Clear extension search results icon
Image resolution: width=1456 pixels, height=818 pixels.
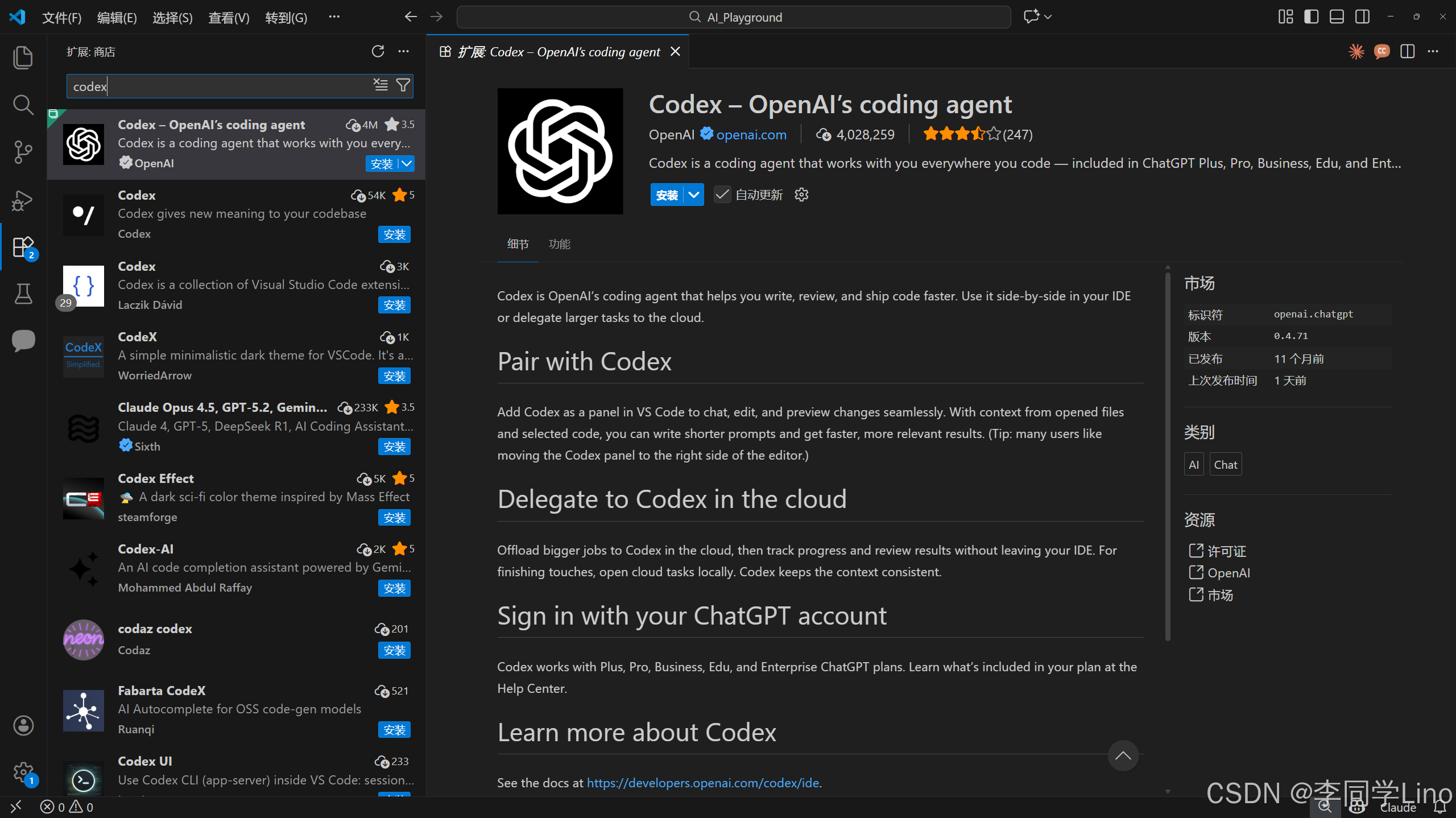pyautogui.click(x=380, y=85)
